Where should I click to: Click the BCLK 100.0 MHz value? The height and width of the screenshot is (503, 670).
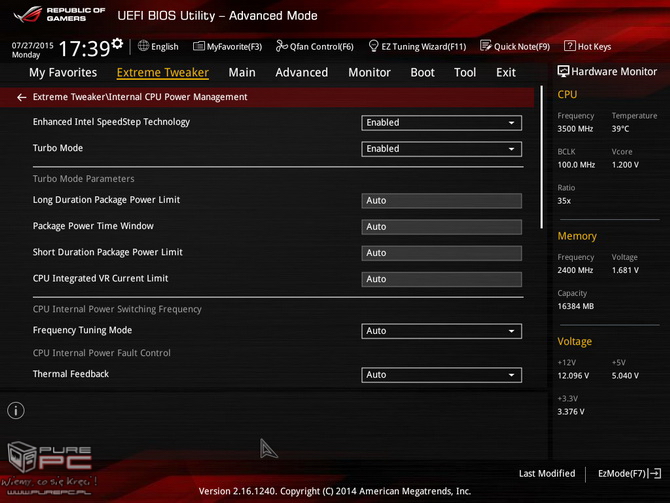point(576,165)
